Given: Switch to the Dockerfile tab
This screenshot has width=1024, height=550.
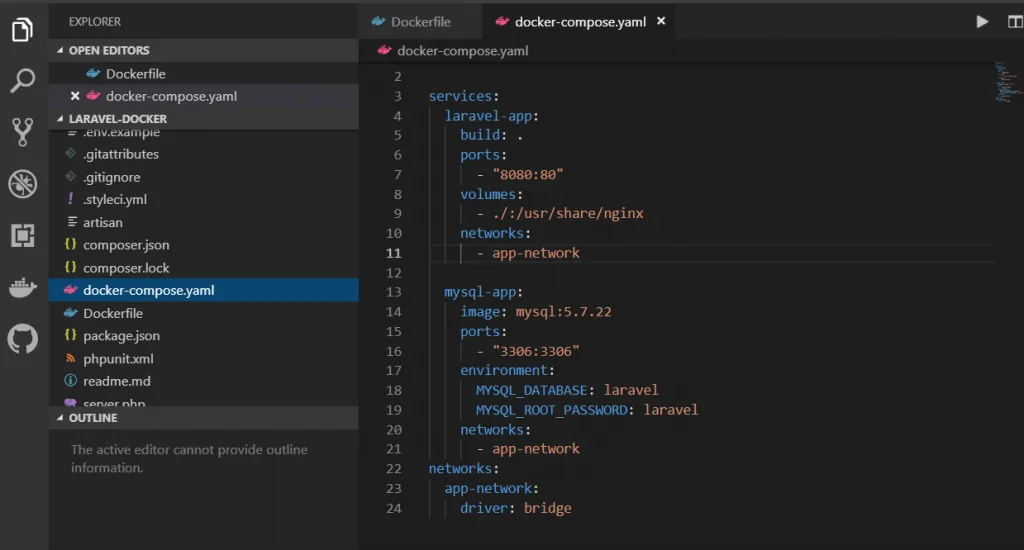Looking at the screenshot, I should (x=420, y=22).
